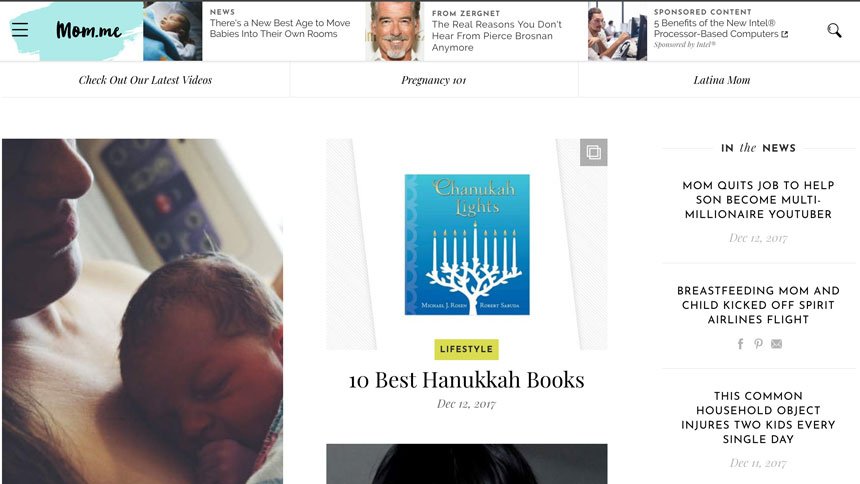This screenshot has height=484, width=860.
Task: Click the external link icon beside Intel ad
Action: pos(785,34)
